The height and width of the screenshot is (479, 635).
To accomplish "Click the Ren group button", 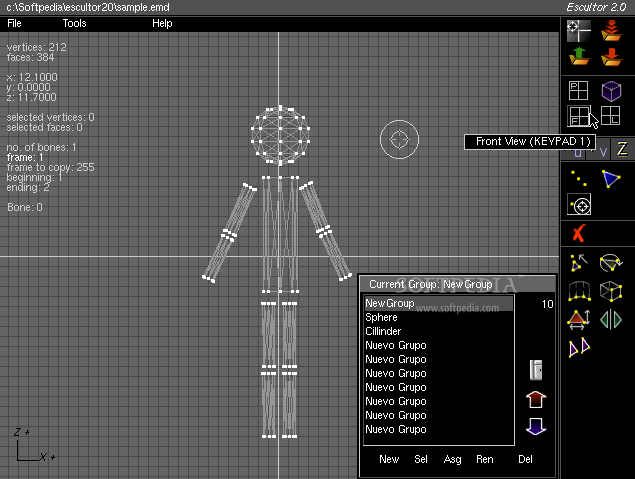I will point(485,459).
